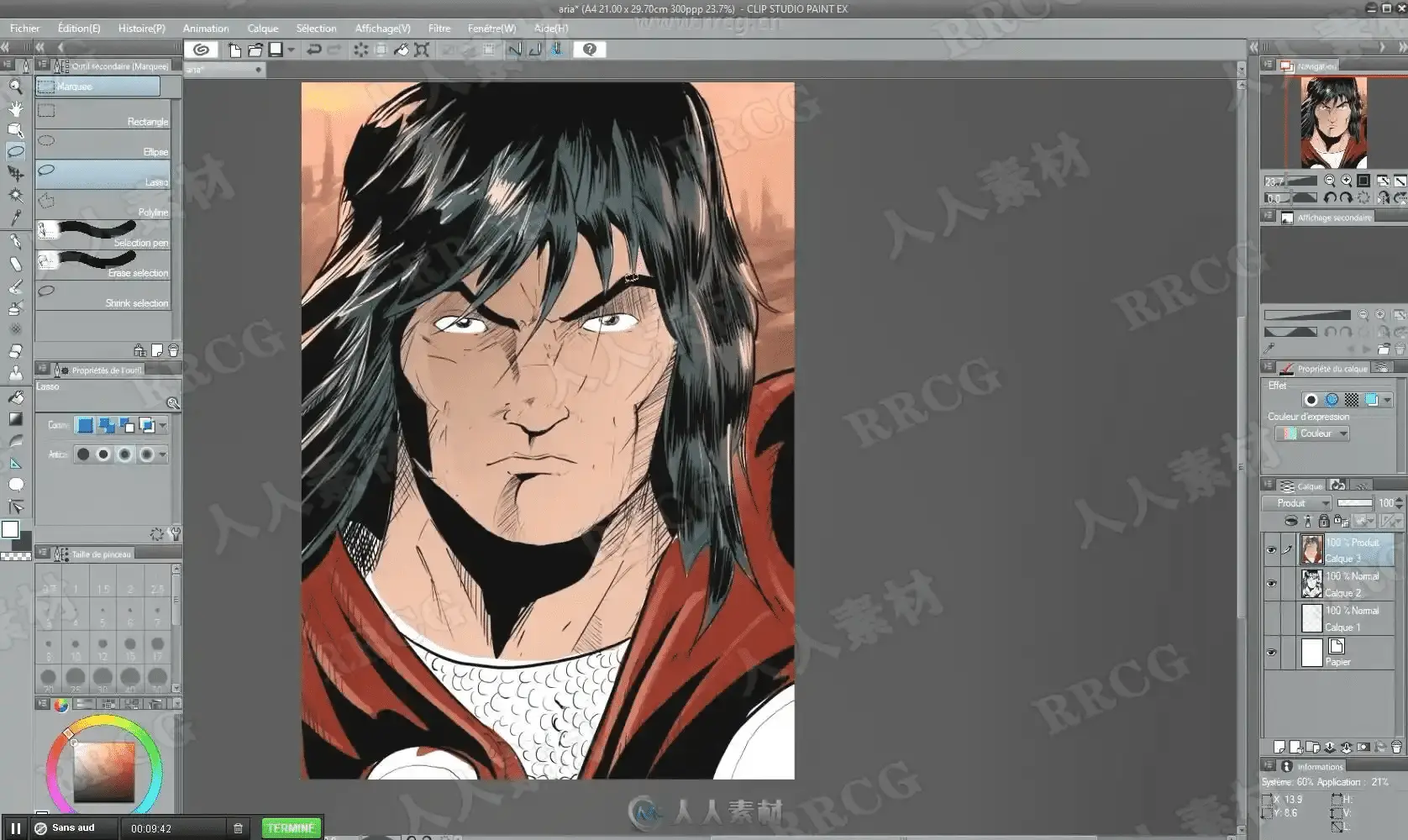The width and height of the screenshot is (1408, 840).
Task: Open the Animation menu
Action: click(x=206, y=28)
